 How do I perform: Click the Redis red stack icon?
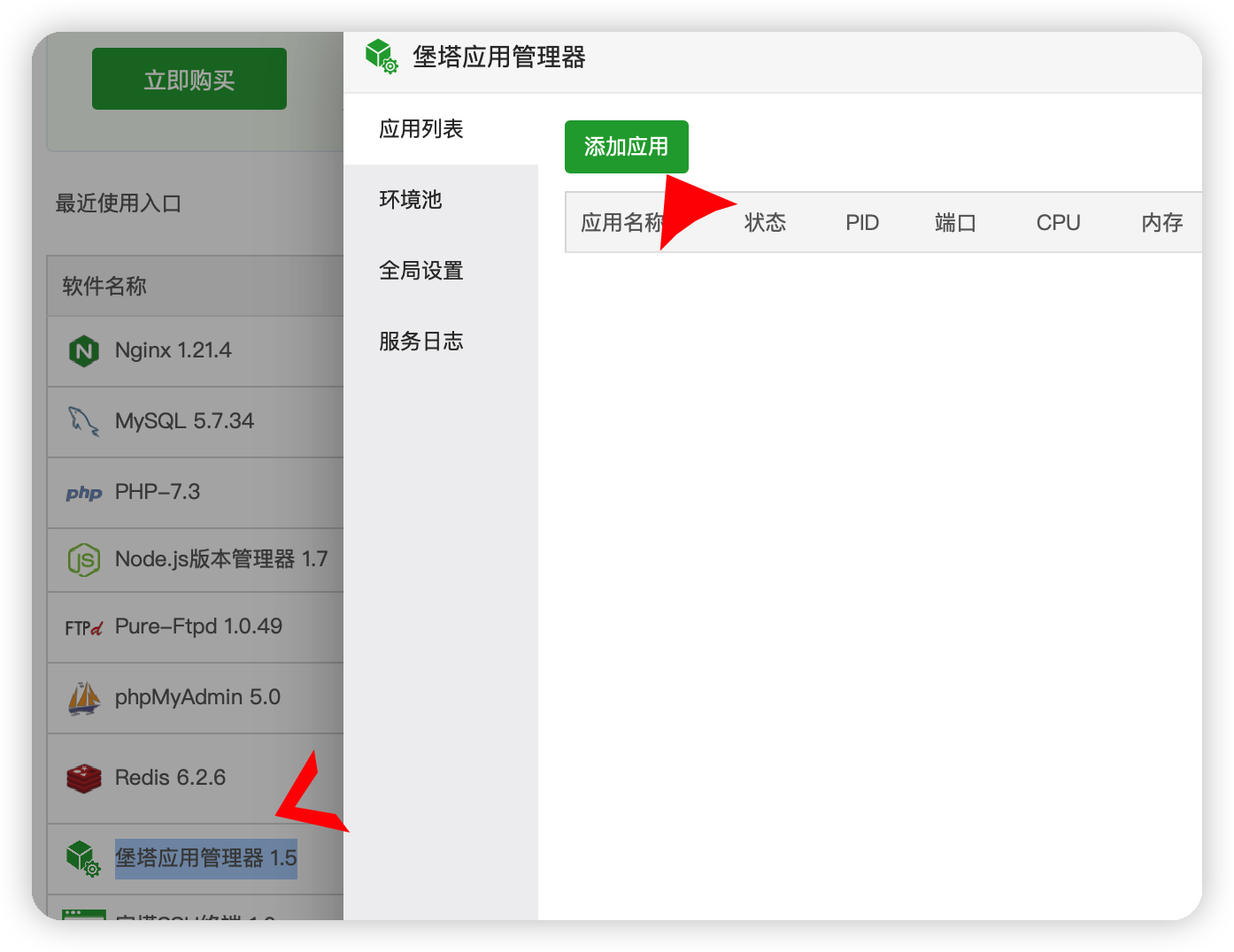[x=84, y=778]
